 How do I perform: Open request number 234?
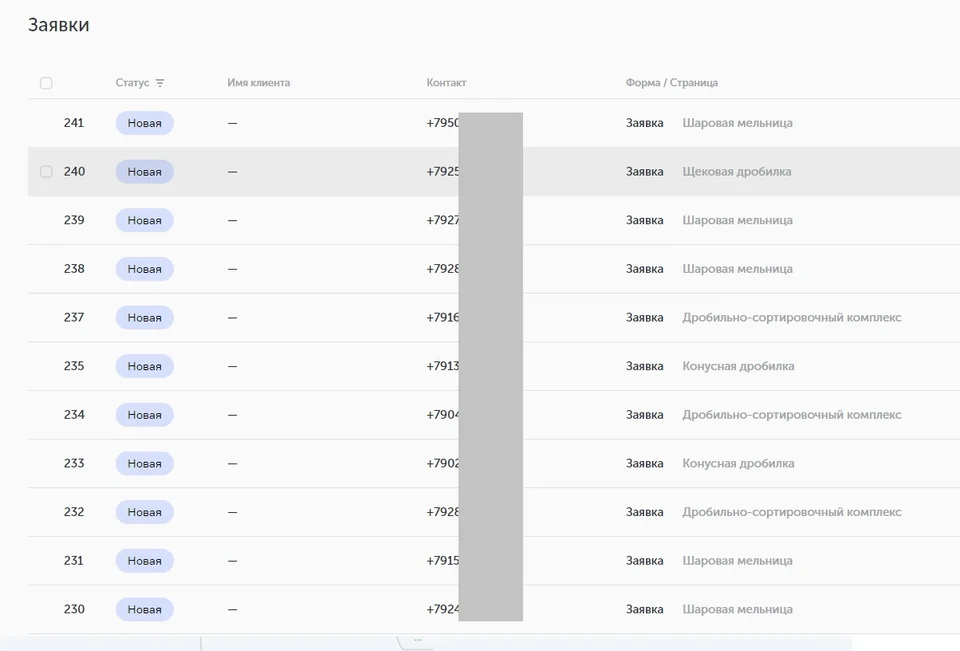coord(74,415)
